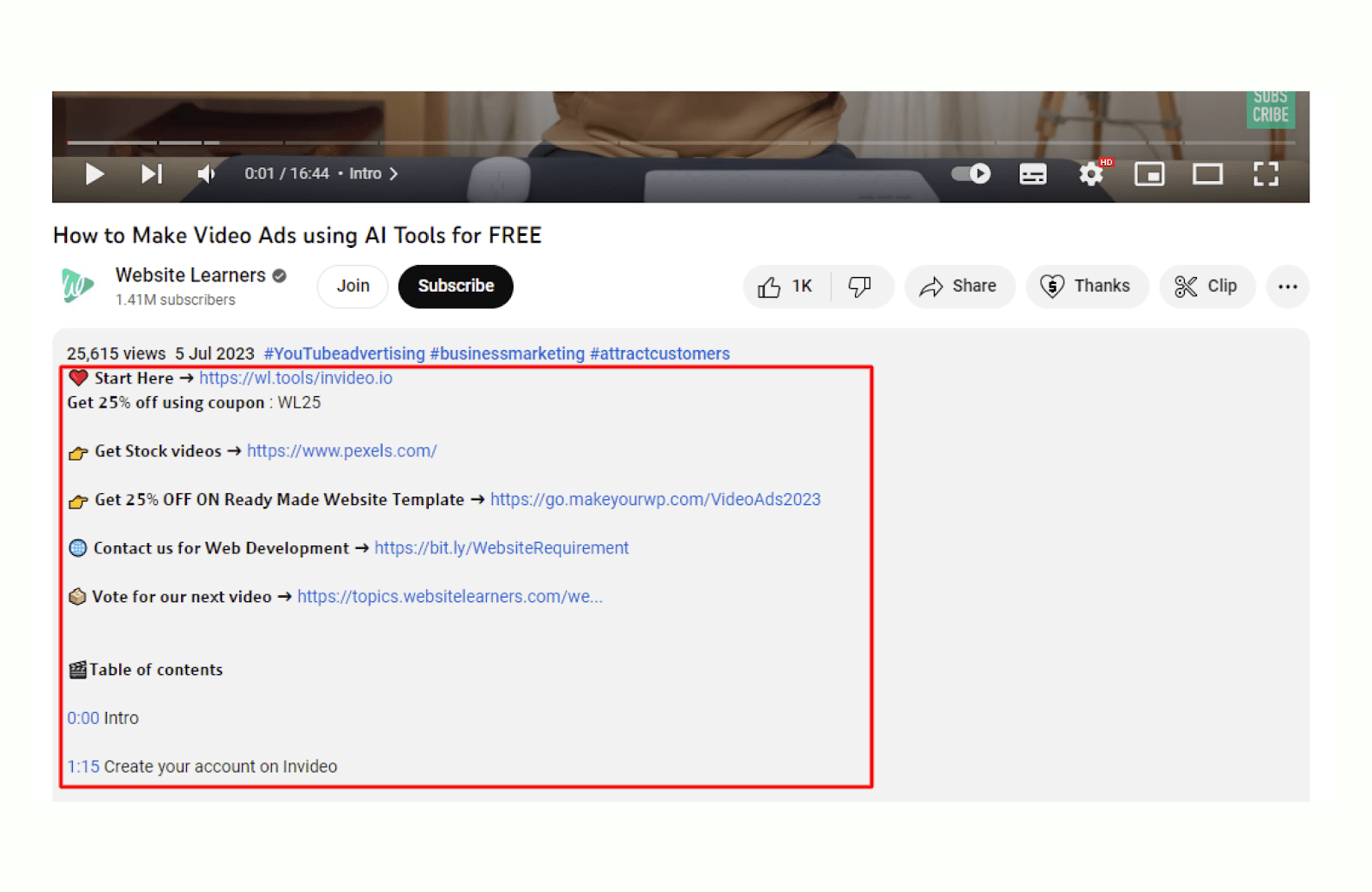Image resolution: width=1372 pixels, height=892 pixels.
Task: Dislike the video
Action: [860, 286]
